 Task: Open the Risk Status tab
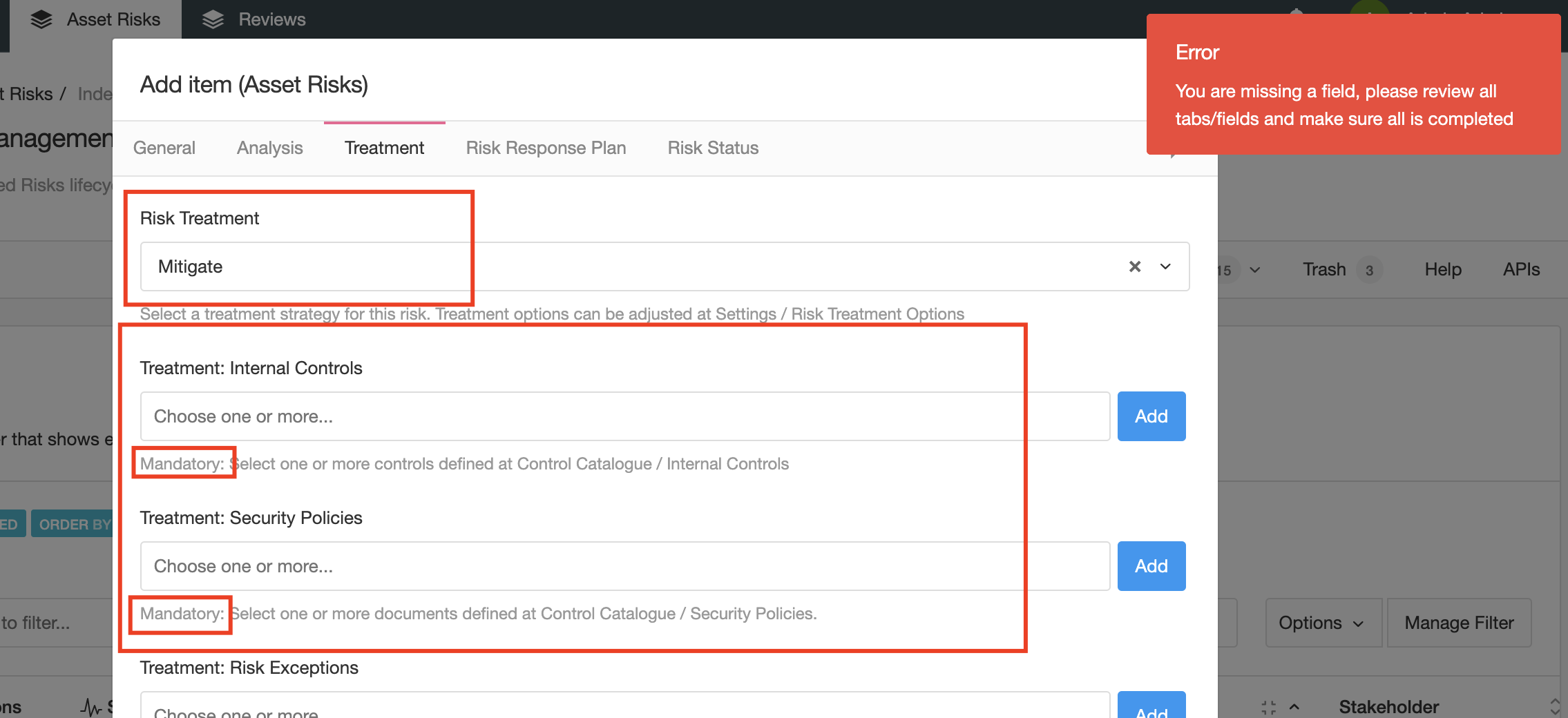point(713,147)
